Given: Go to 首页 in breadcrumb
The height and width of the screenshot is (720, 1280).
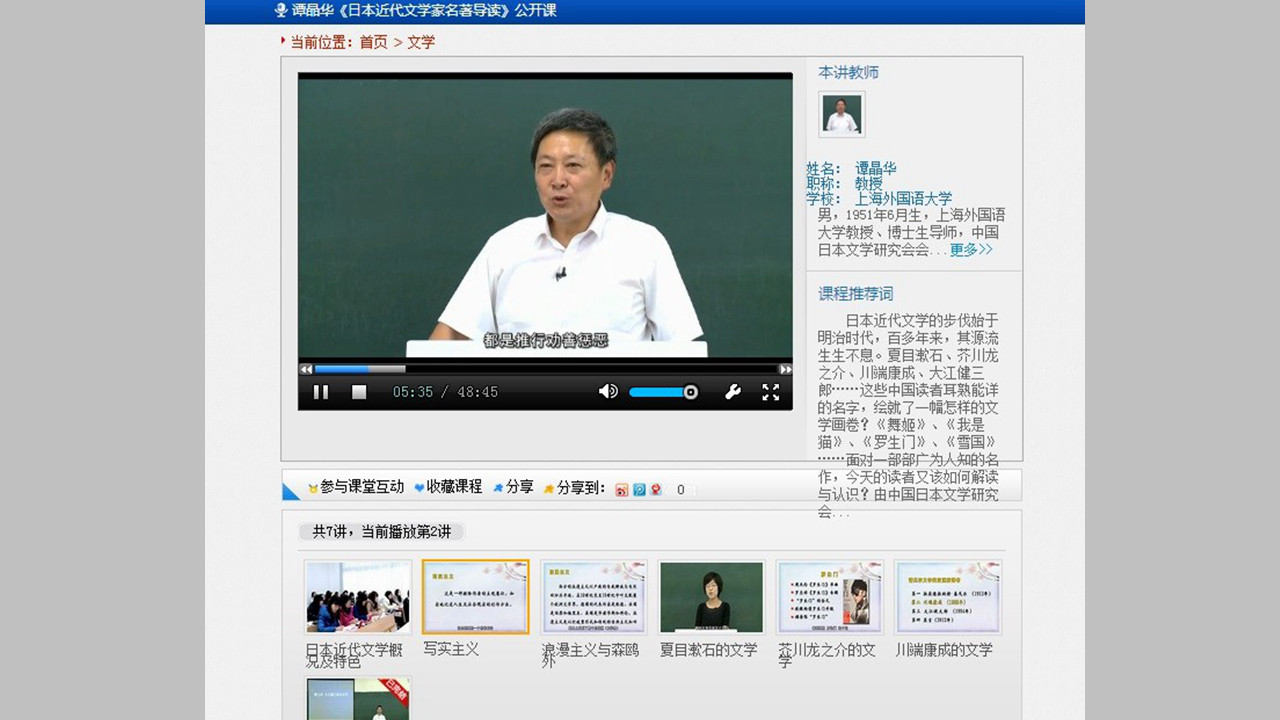Looking at the screenshot, I should [373, 42].
